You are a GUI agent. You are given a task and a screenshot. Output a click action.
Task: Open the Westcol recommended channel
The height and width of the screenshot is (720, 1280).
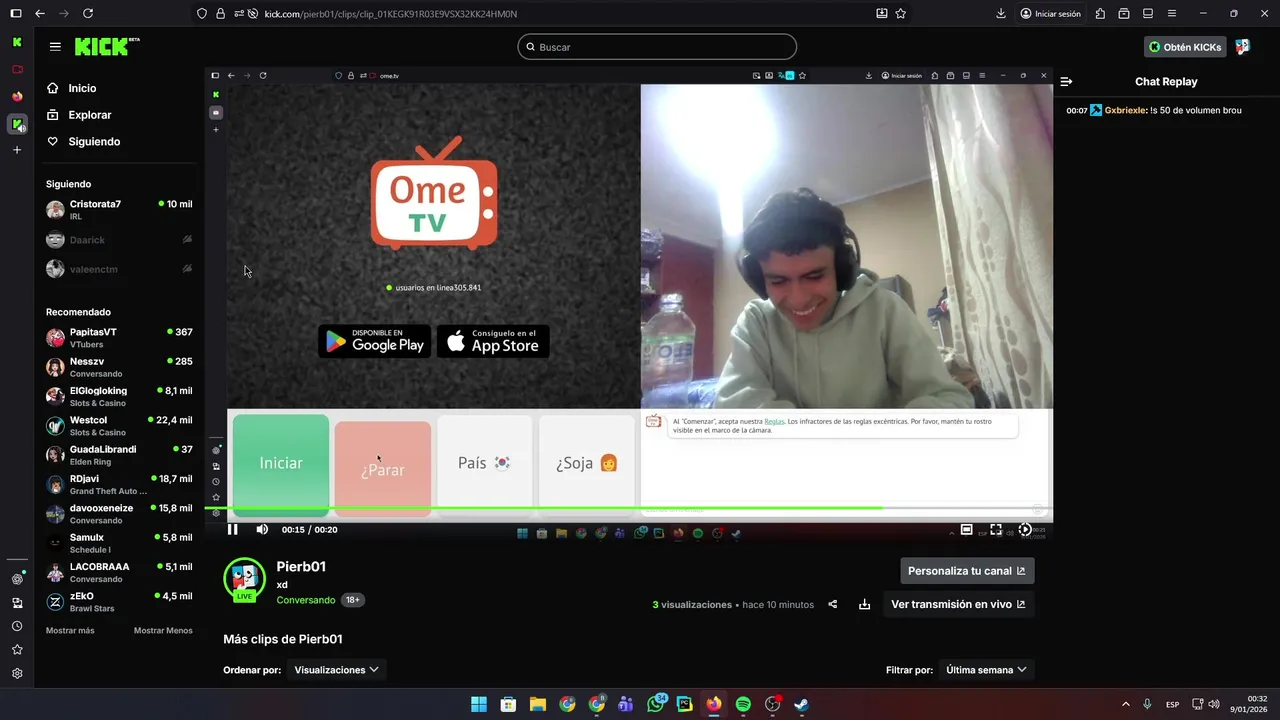tap(118, 426)
